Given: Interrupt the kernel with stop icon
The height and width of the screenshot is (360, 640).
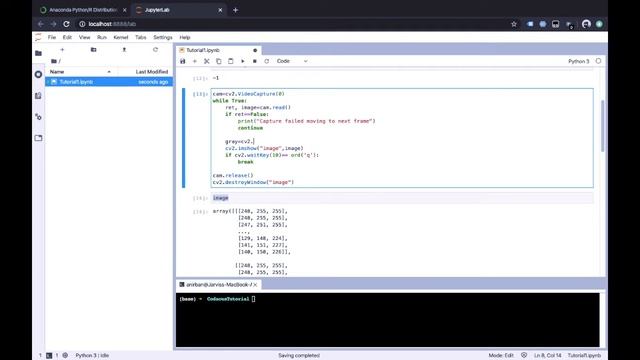Looking at the screenshot, I should 255,61.
